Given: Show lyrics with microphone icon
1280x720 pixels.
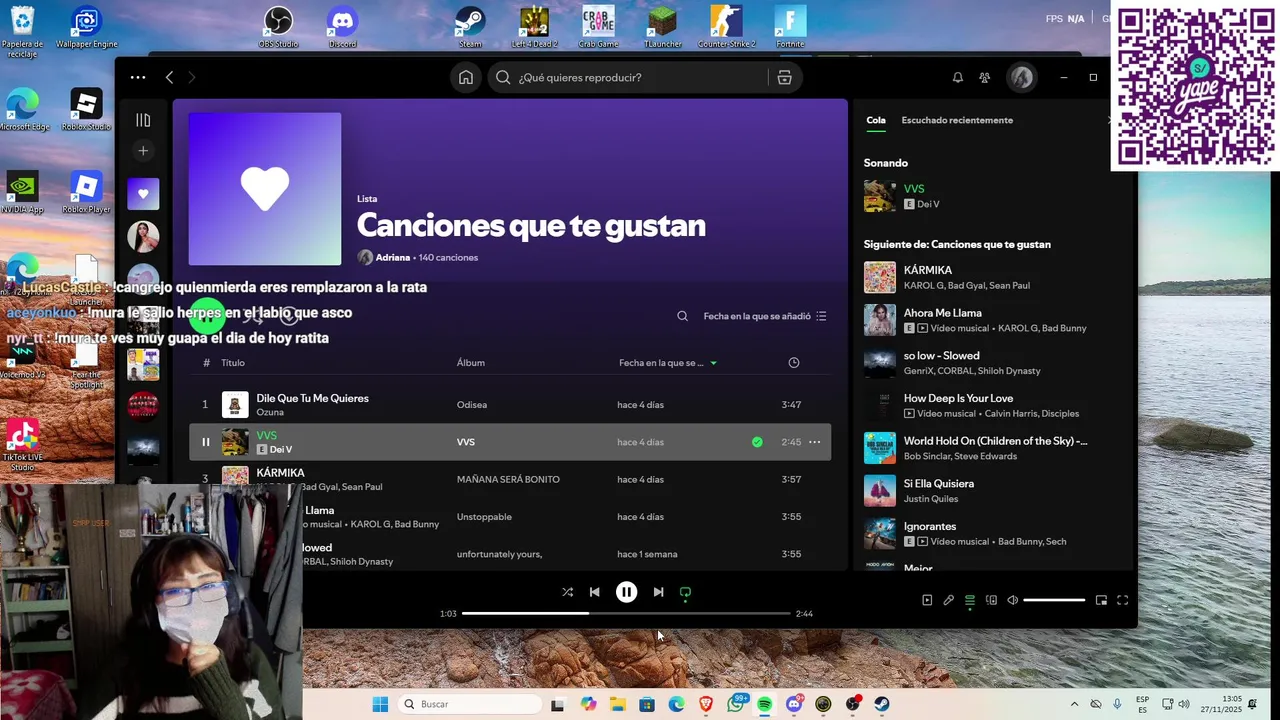Looking at the screenshot, I should tap(948, 600).
